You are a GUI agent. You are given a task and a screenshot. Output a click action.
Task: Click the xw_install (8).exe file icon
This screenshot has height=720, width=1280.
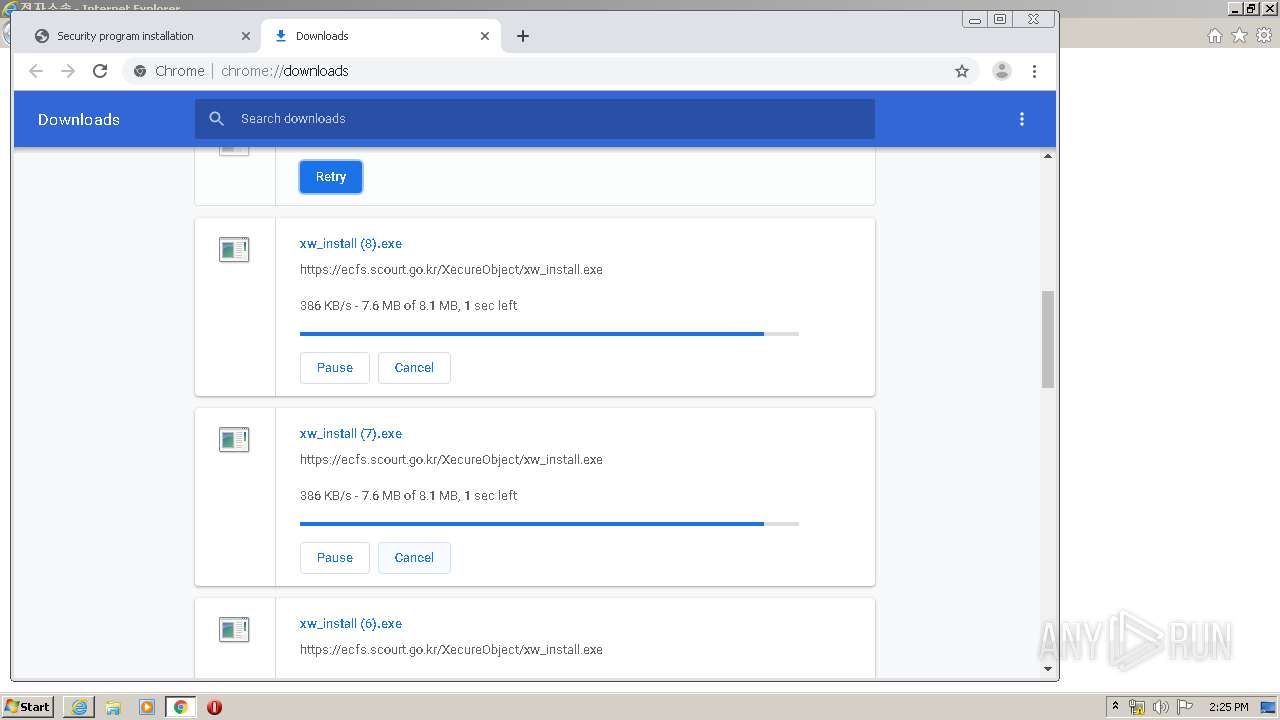[234, 250]
